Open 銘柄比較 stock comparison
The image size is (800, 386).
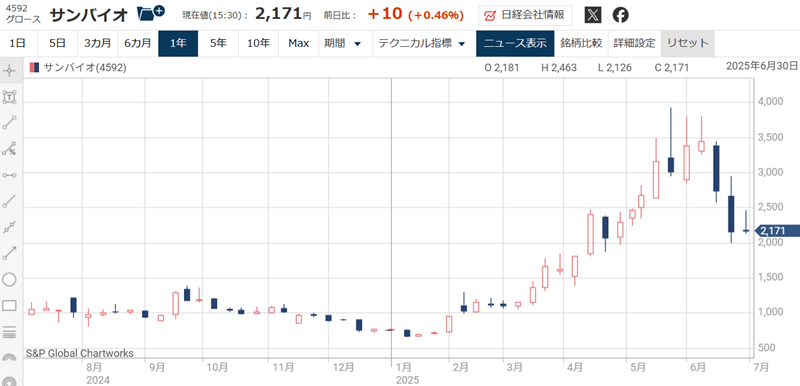(x=581, y=43)
